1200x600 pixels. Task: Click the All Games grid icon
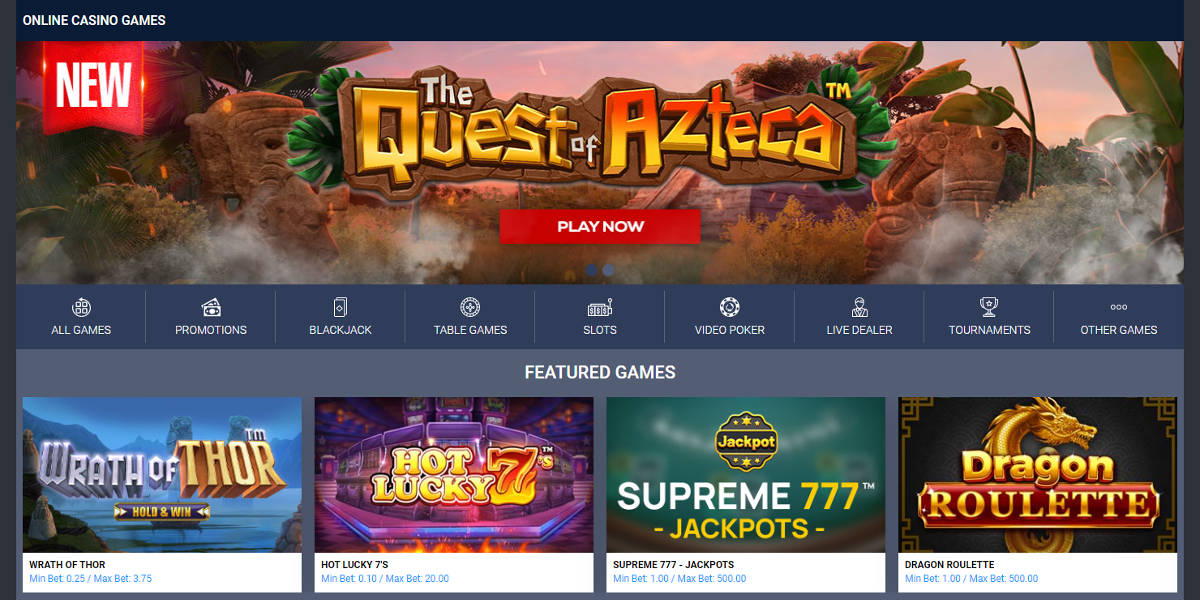point(81,307)
